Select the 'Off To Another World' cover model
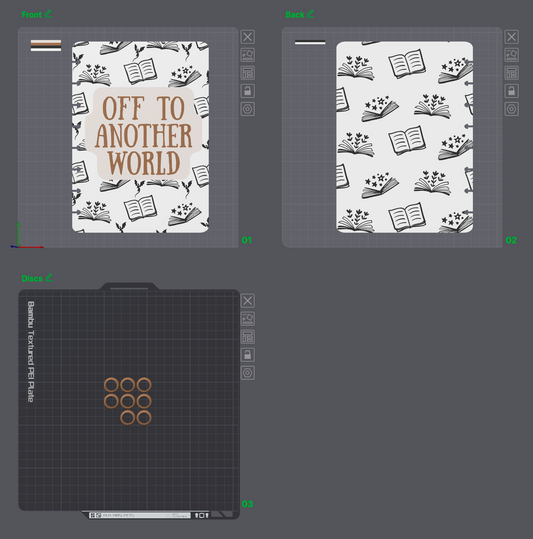 pyautogui.click(x=140, y=137)
